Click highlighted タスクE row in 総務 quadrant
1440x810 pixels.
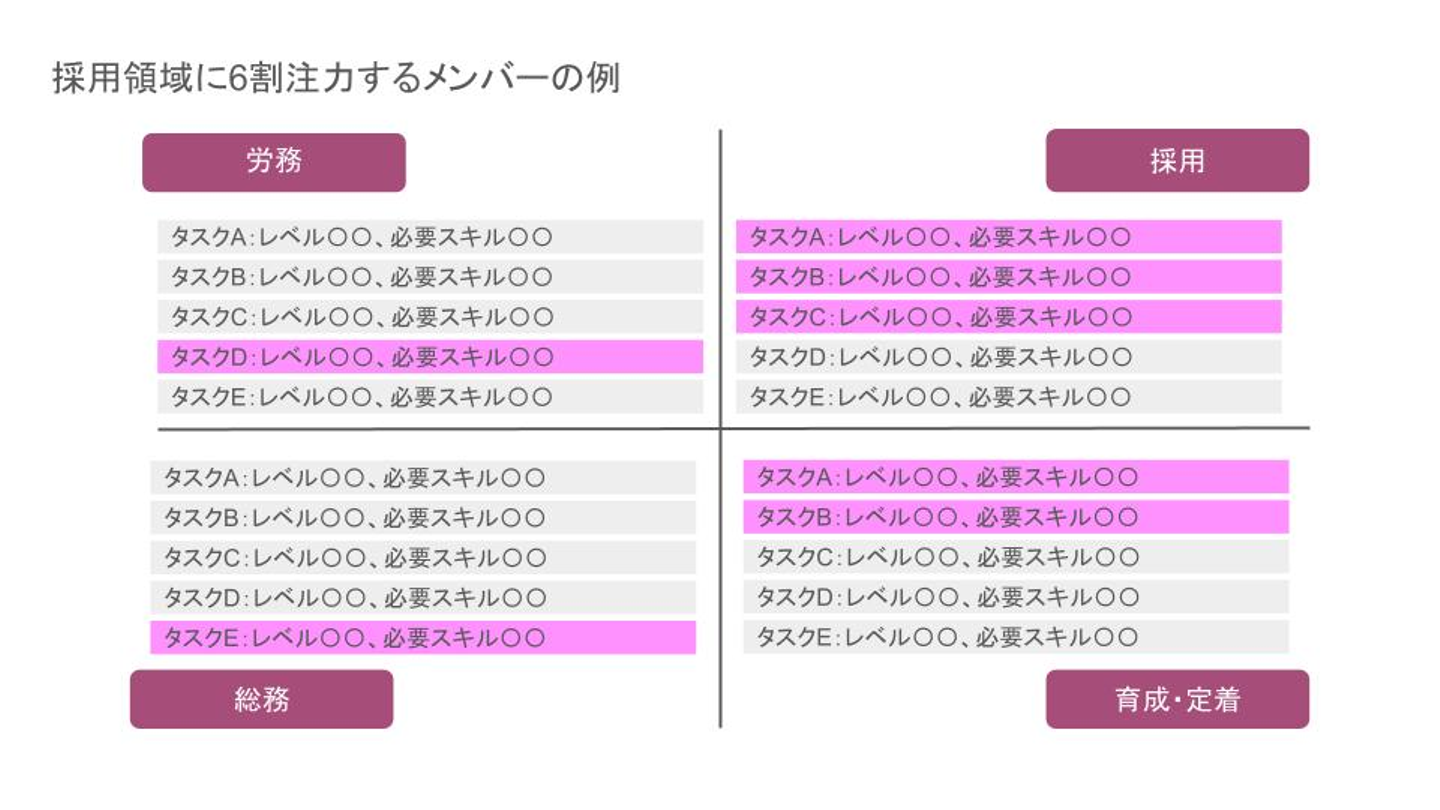click(x=423, y=637)
